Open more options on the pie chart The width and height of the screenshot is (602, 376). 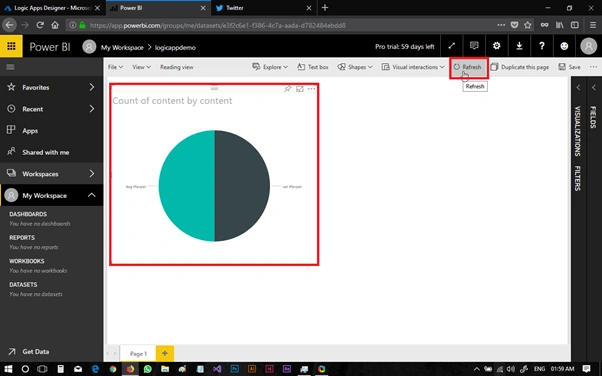(x=311, y=89)
